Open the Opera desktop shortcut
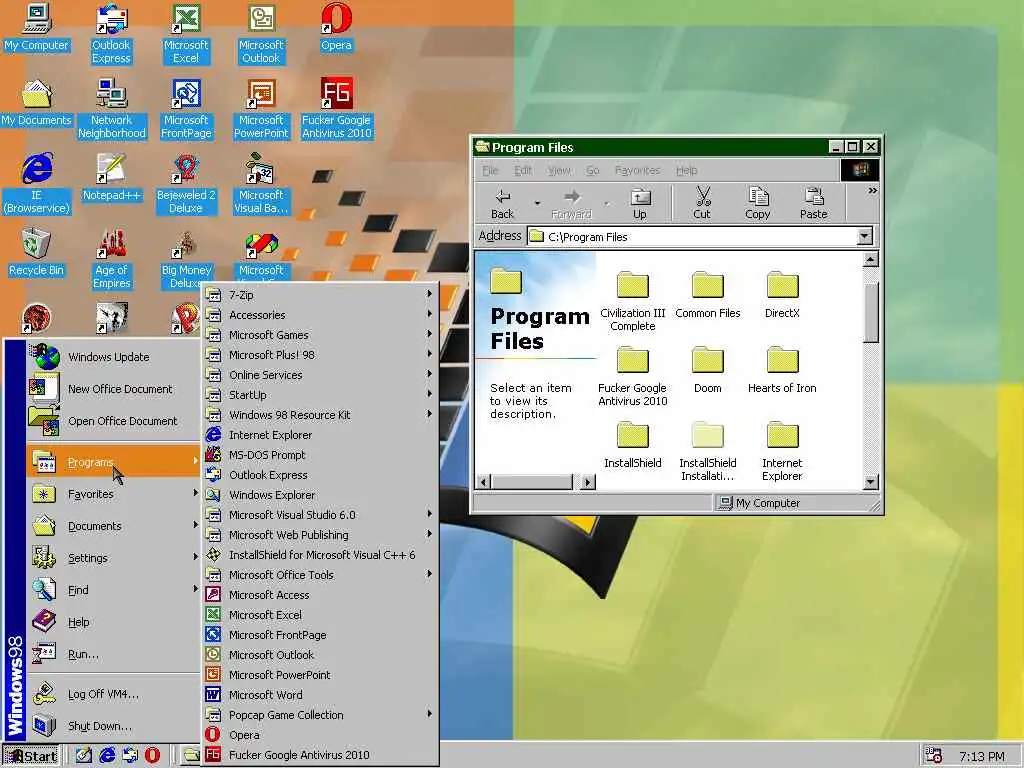The height and width of the screenshot is (768, 1024). (336, 27)
